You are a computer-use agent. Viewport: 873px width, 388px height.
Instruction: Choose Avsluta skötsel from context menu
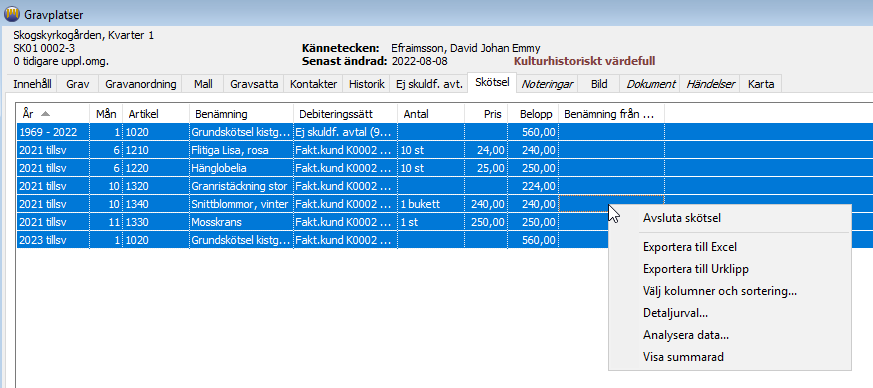pos(729,218)
